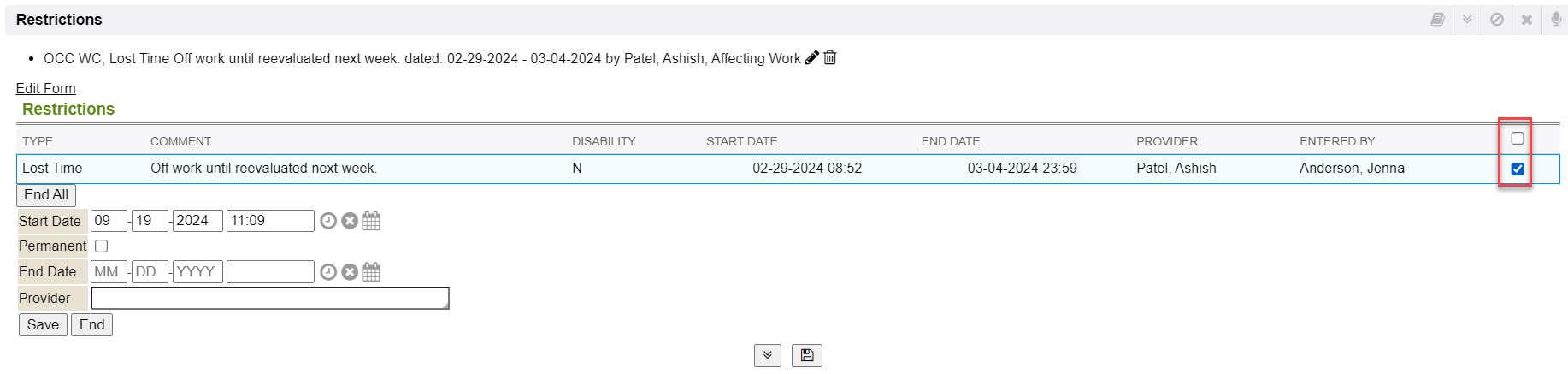Toggle the select-all checkbox in table header
The image size is (1568, 374).
(x=1518, y=139)
